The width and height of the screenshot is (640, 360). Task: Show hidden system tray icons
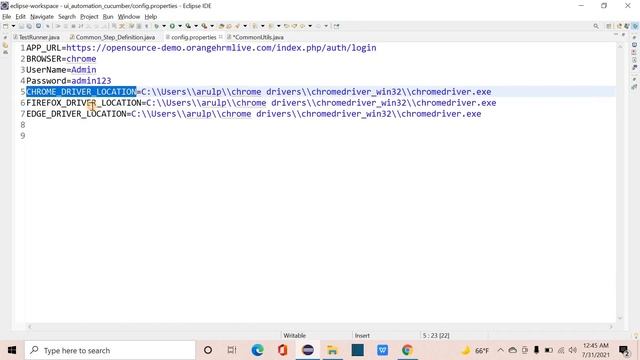tap(500, 350)
